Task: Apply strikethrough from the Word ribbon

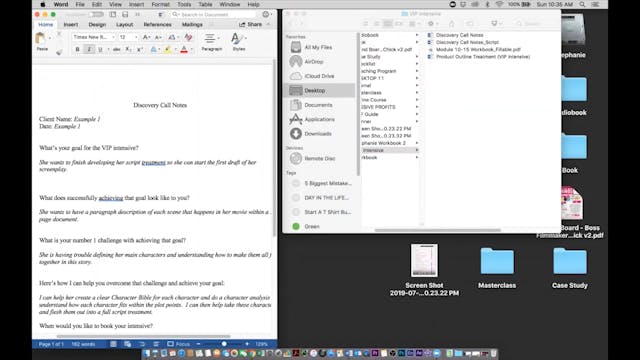Action: [117, 49]
